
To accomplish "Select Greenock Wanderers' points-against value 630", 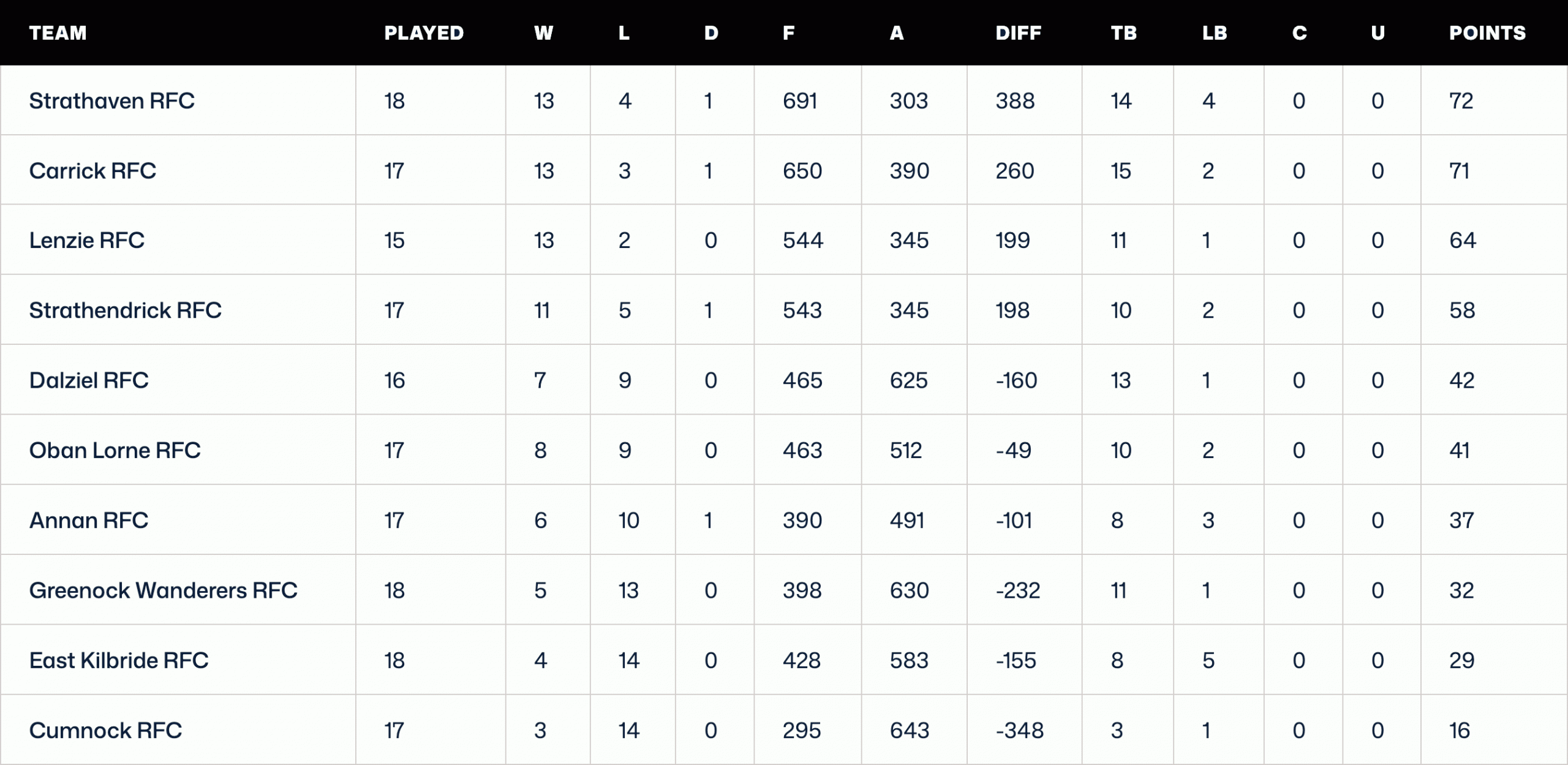I will pos(910,590).
